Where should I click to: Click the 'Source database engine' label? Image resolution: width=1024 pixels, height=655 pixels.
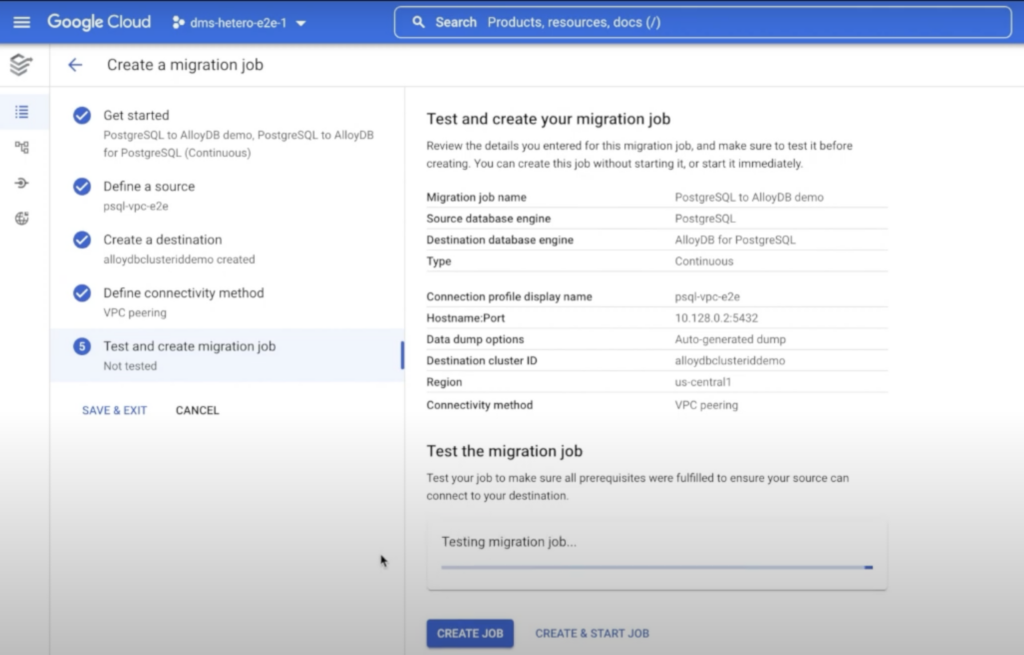[x=488, y=219]
